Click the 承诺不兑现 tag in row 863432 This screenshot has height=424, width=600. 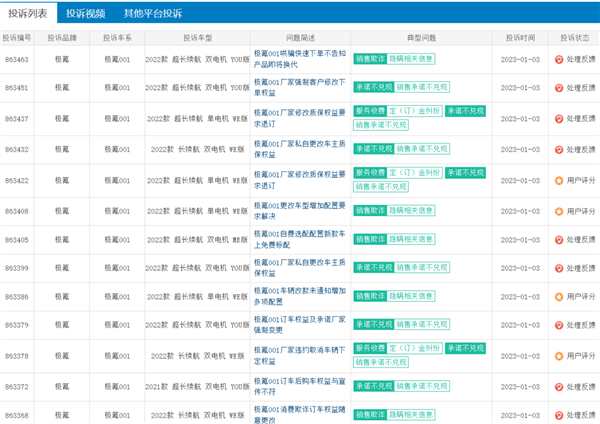coord(373,149)
